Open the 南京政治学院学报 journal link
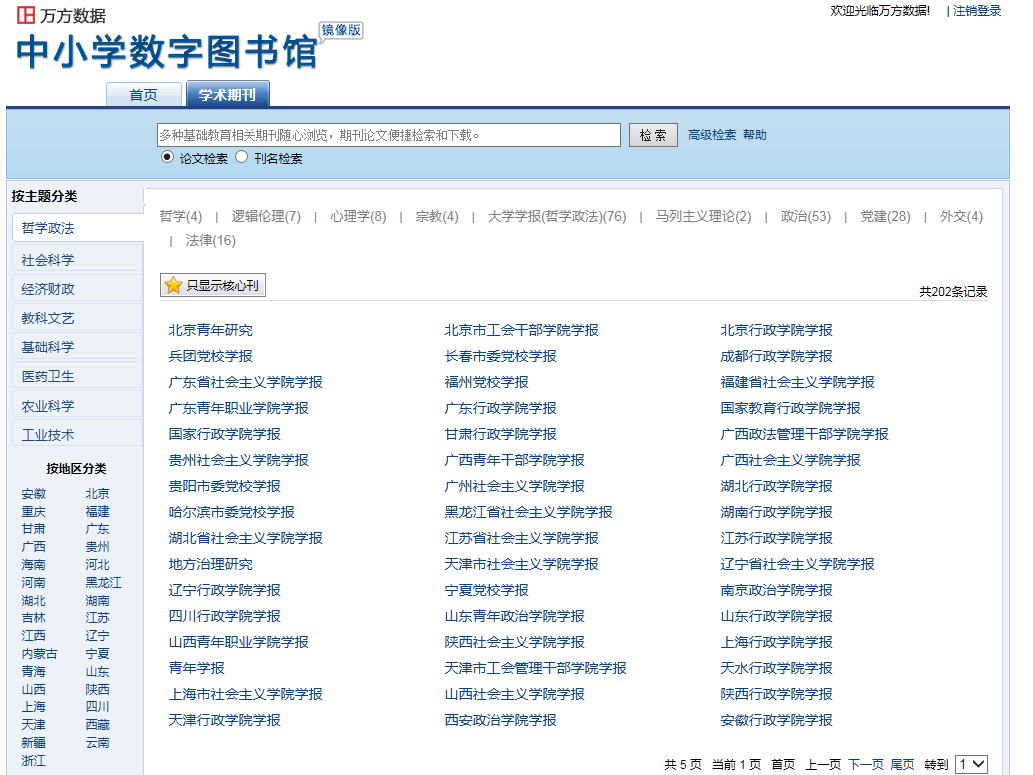The image size is (1033, 775). click(x=776, y=590)
